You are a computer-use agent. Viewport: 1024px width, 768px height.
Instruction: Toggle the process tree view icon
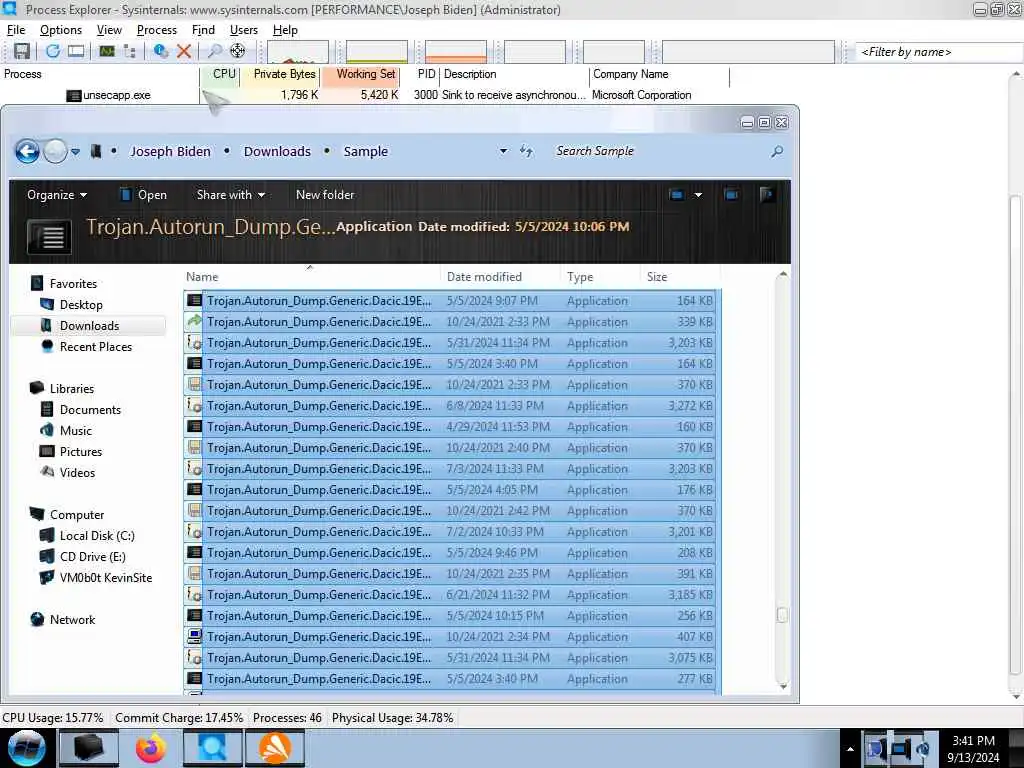pos(129,51)
